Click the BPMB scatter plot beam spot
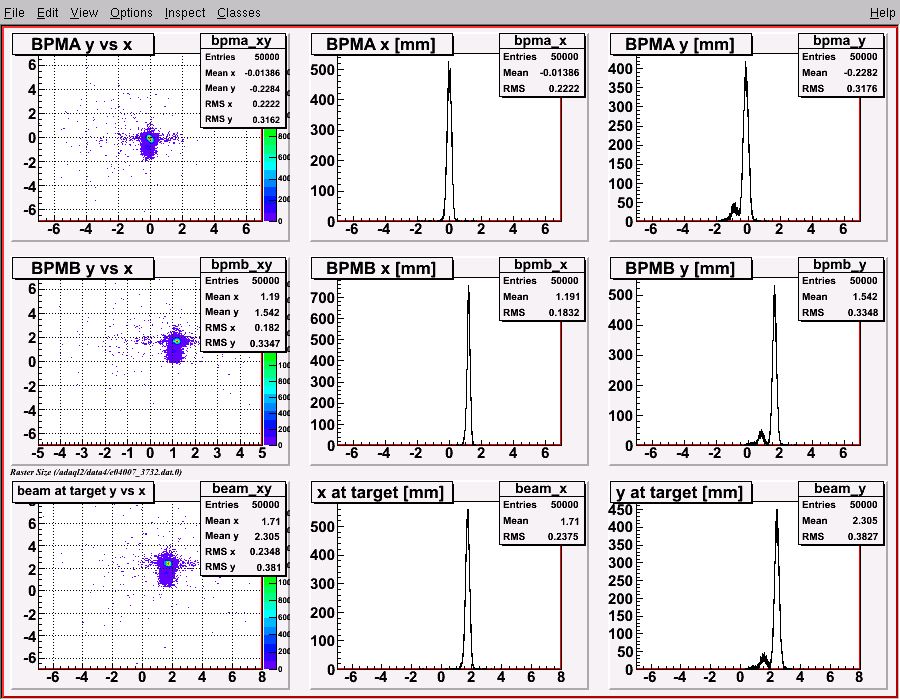This screenshot has height=700, width=900. point(177,341)
